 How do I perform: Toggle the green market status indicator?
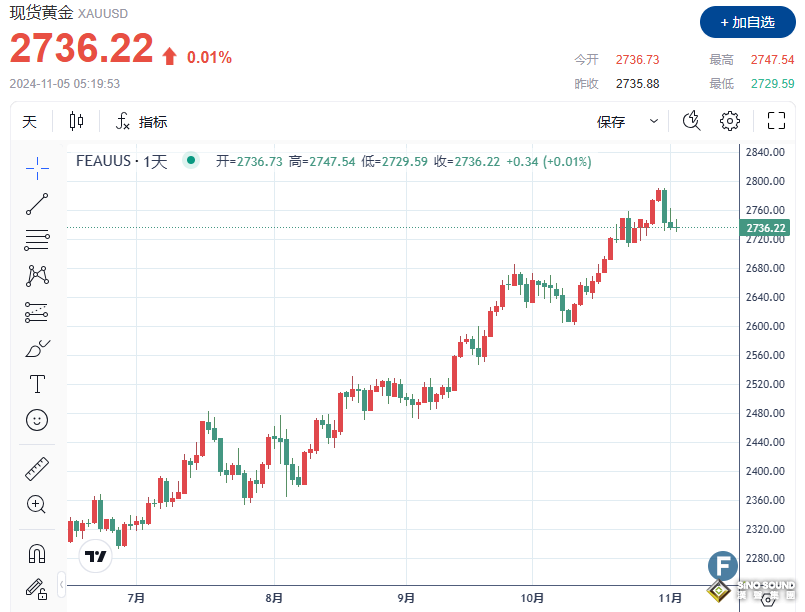click(191, 161)
